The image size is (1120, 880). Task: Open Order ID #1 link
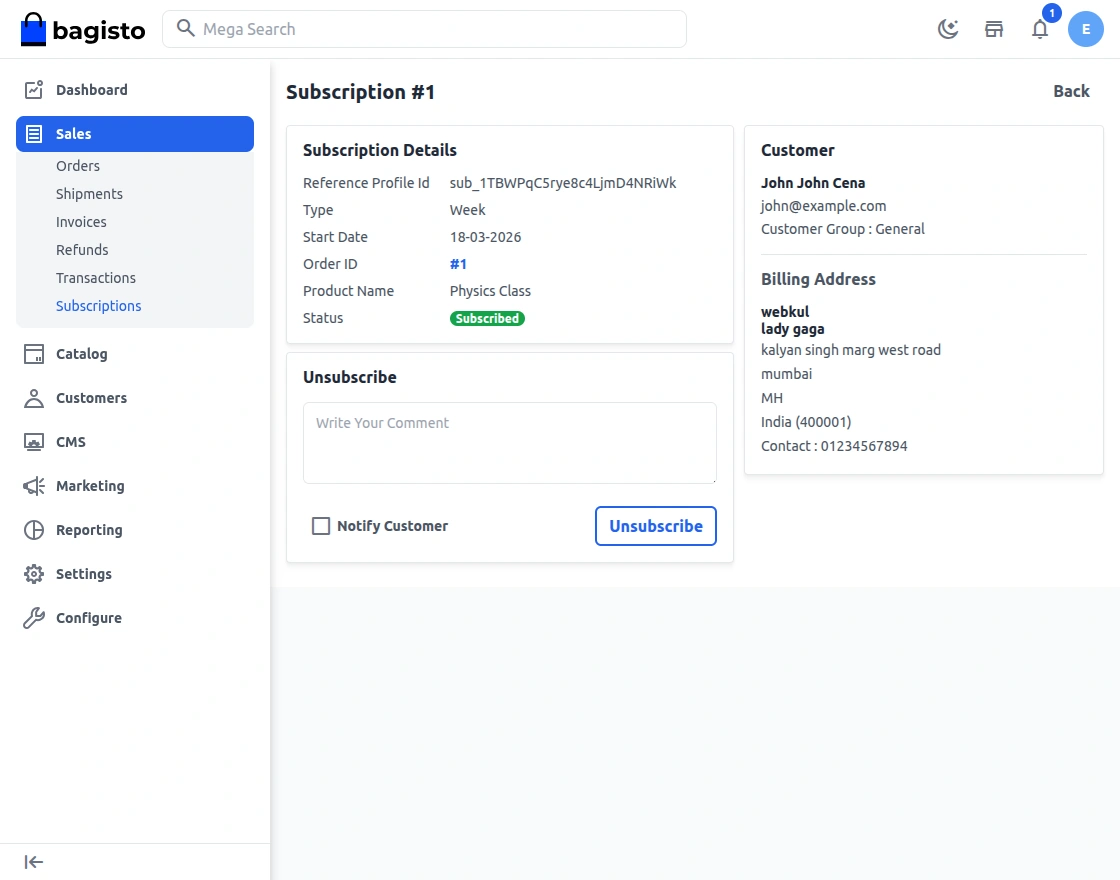458,263
